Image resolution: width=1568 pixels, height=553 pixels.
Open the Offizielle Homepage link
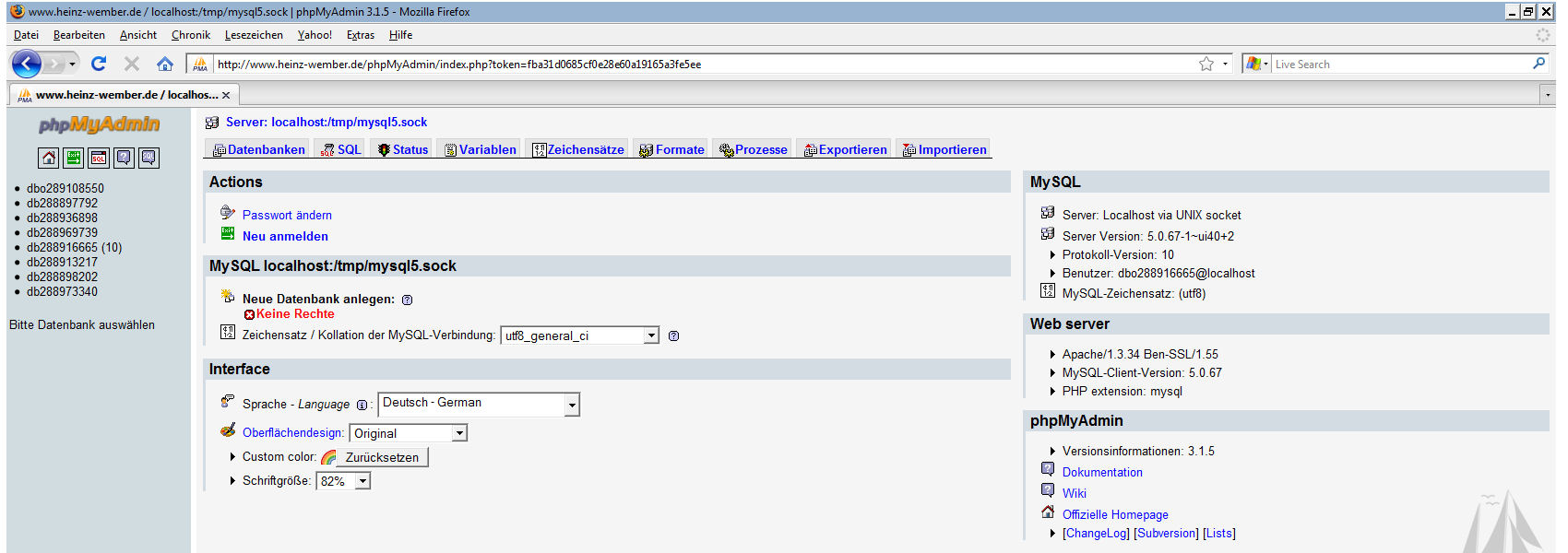click(1115, 514)
